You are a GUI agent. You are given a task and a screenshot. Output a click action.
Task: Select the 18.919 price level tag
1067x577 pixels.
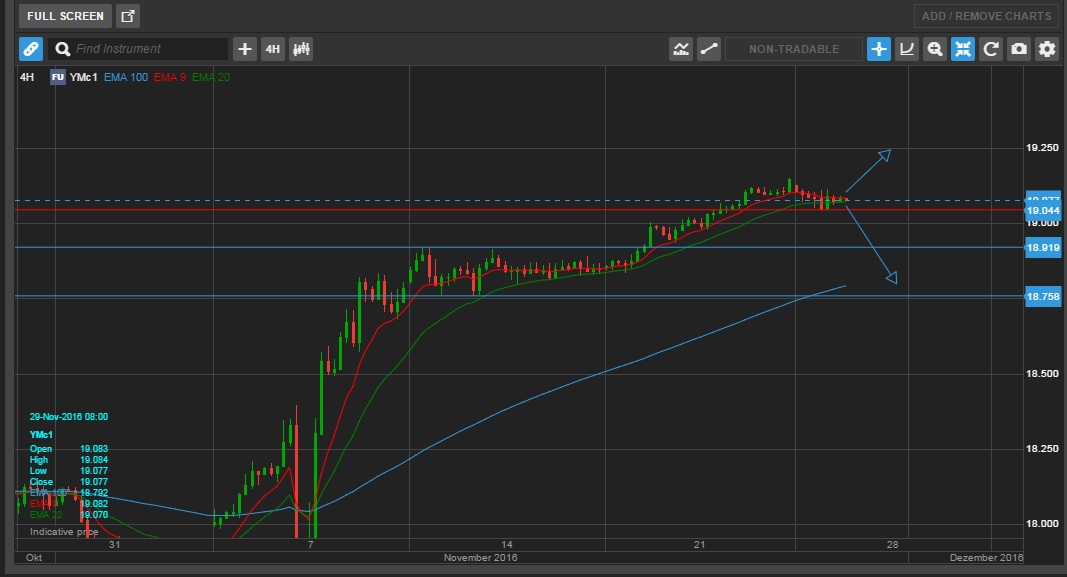(1043, 248)
